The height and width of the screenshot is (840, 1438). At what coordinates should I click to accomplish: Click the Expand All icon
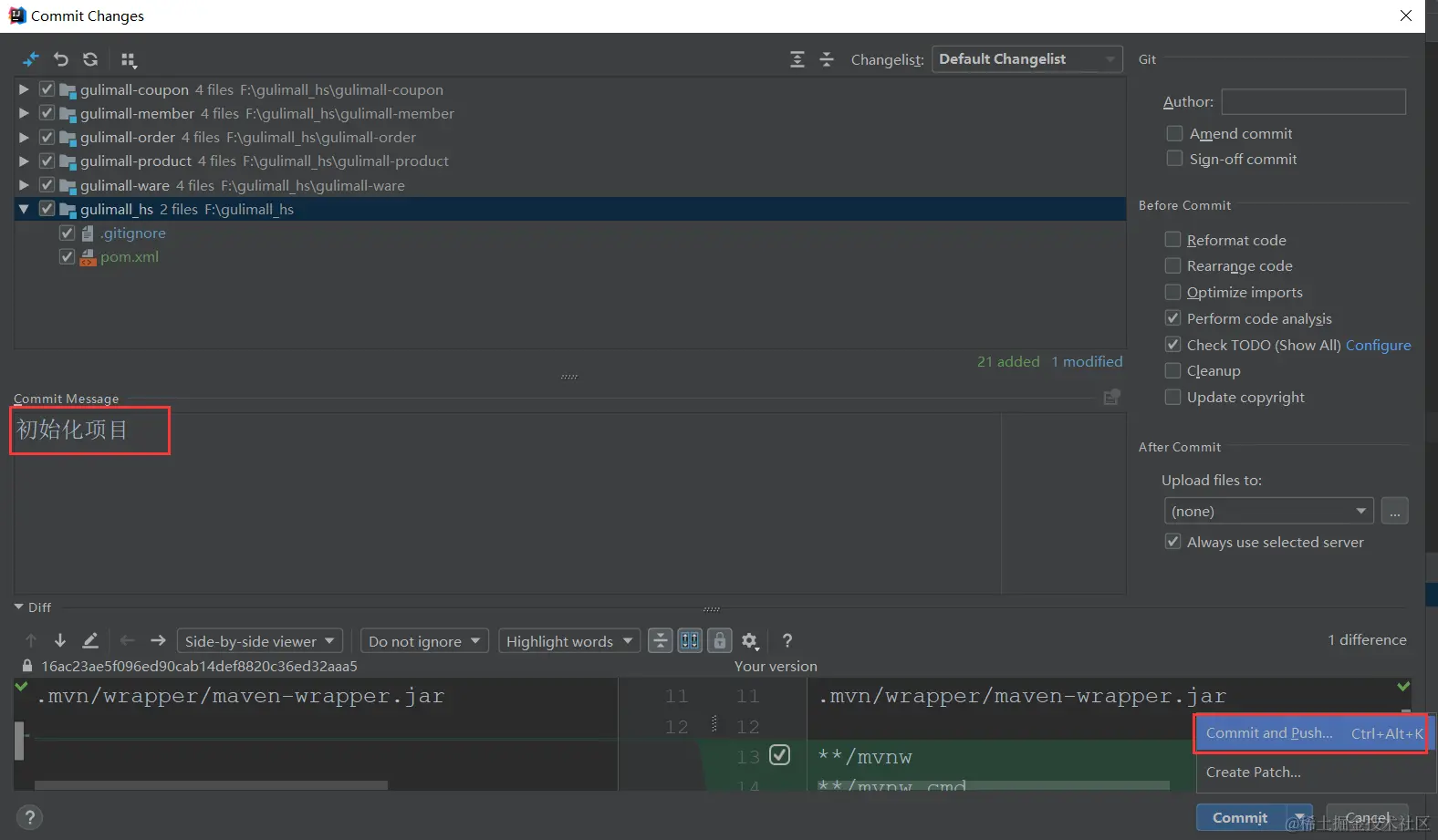point(797,59)
